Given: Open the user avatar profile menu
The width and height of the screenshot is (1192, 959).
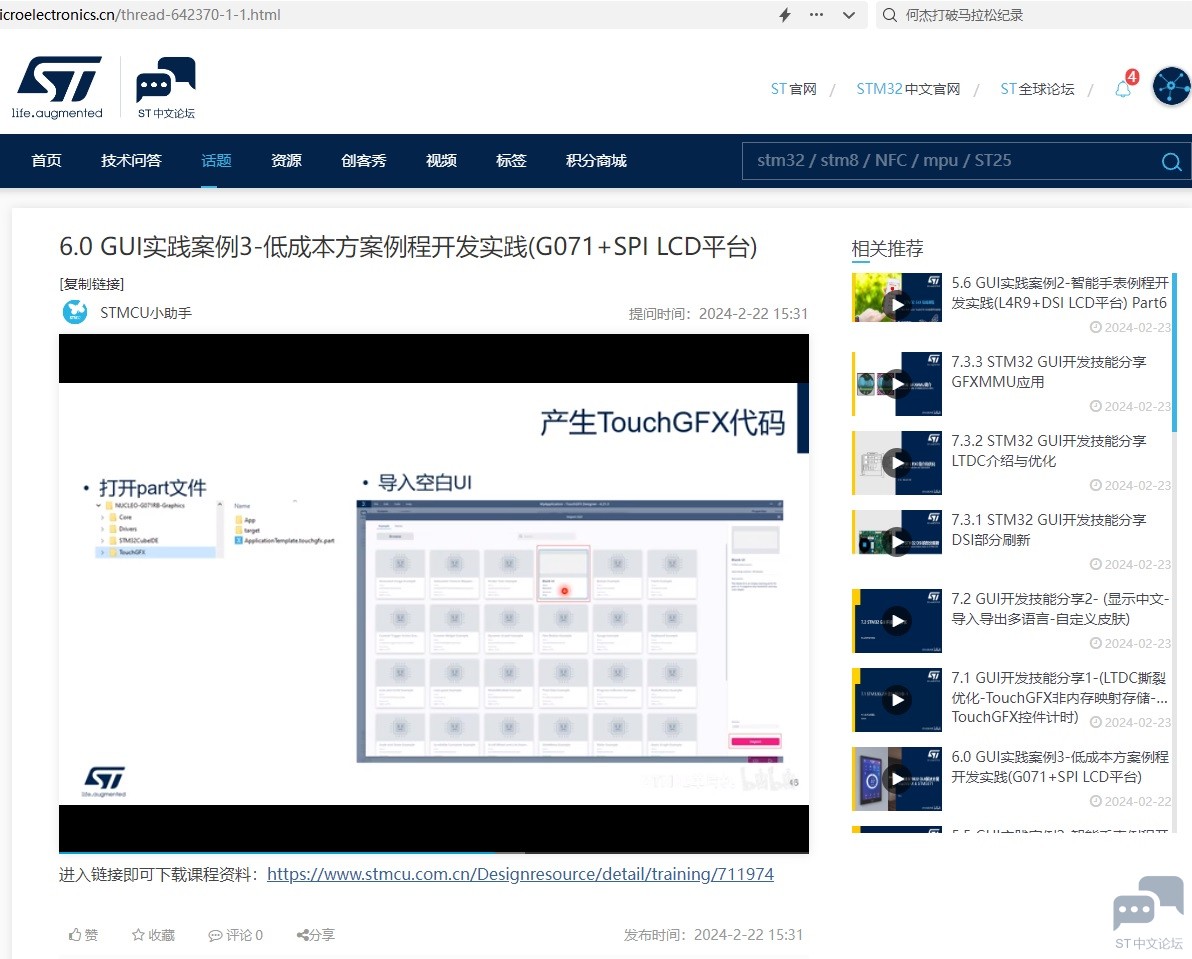Looking at the screenshot, I should click(1171, 87).
